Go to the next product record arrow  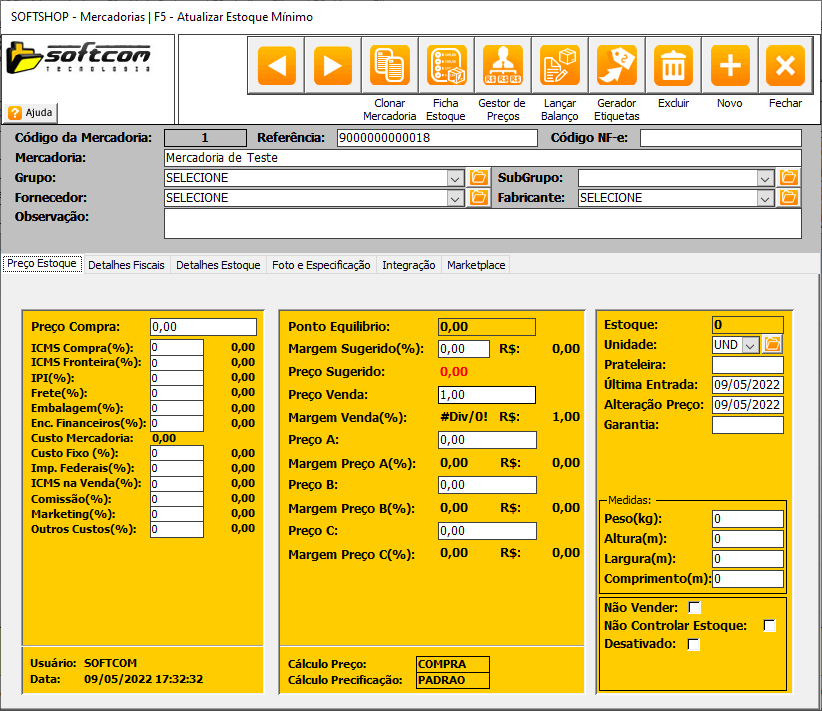click(332, 66)
